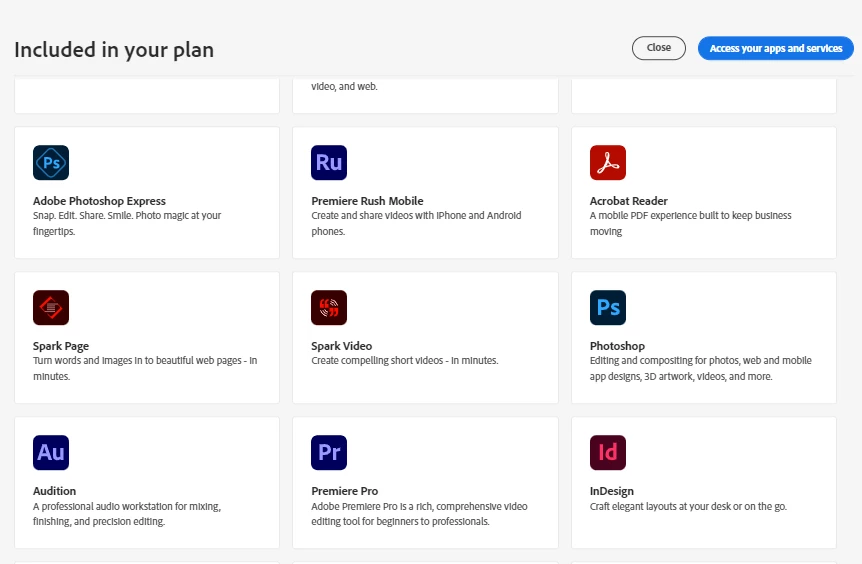Select the Photoshop card title
The image size is (862, 564).
pos(617,346)
